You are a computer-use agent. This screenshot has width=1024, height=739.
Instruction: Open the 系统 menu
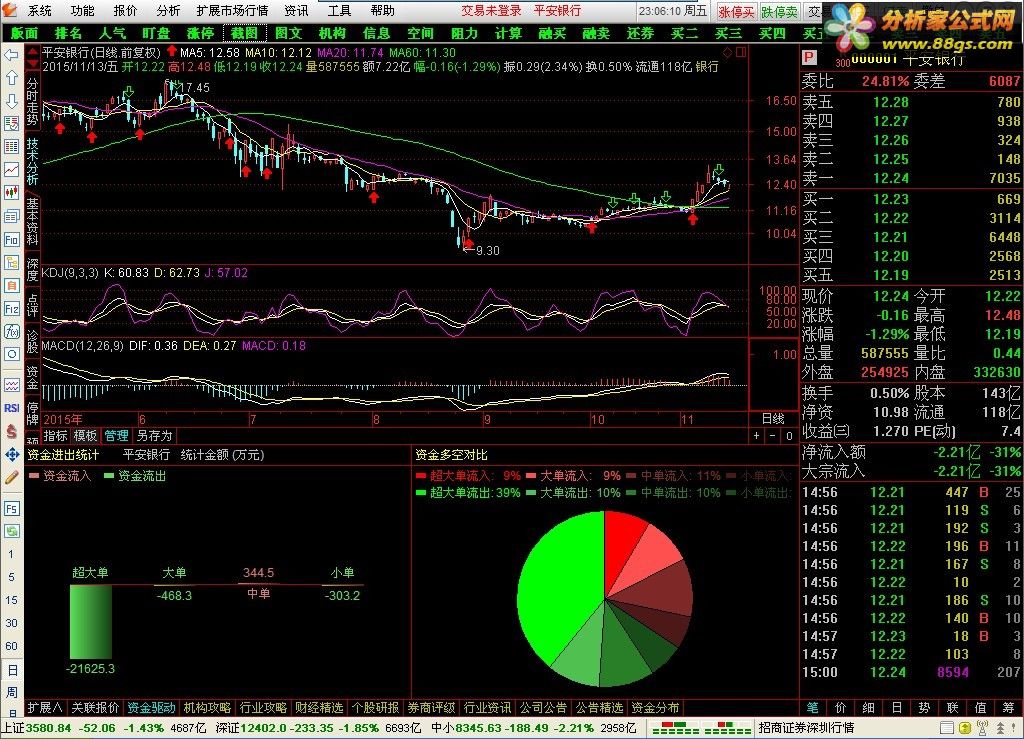click(40, 10)
